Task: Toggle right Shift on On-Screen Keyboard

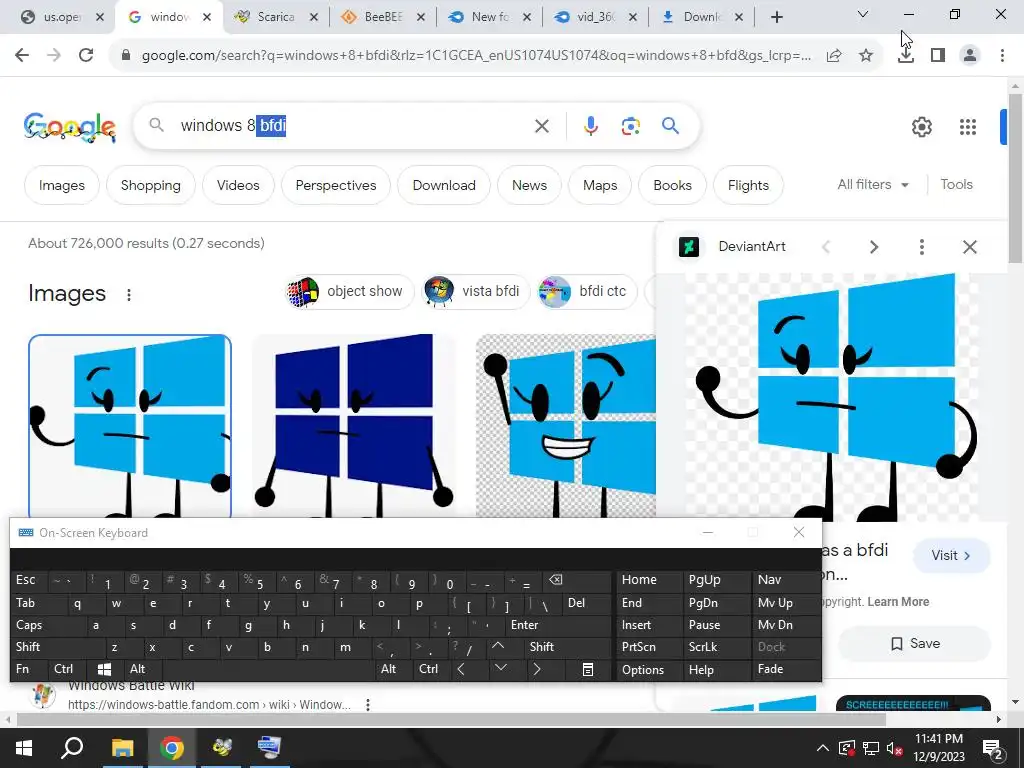Action: (567, 647)
